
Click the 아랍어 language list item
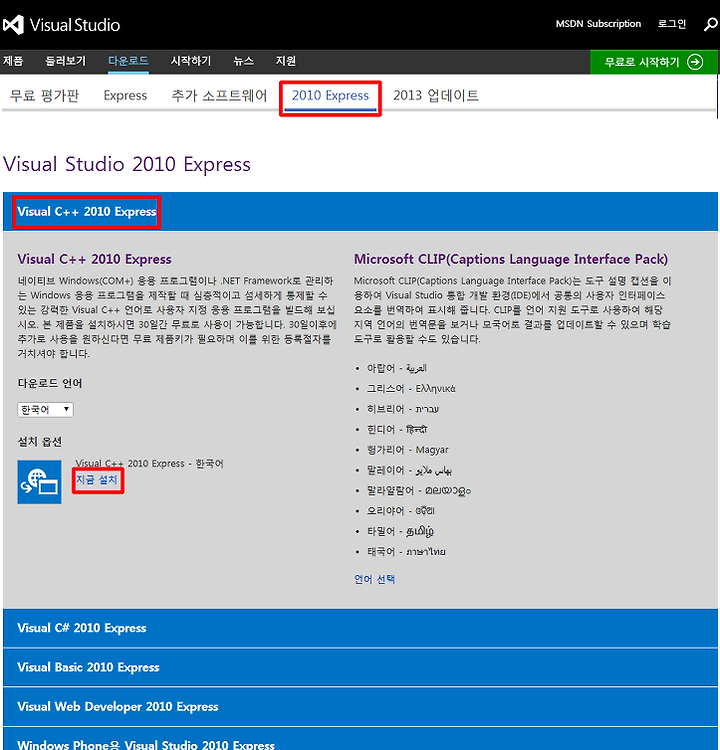click(397, 368)
